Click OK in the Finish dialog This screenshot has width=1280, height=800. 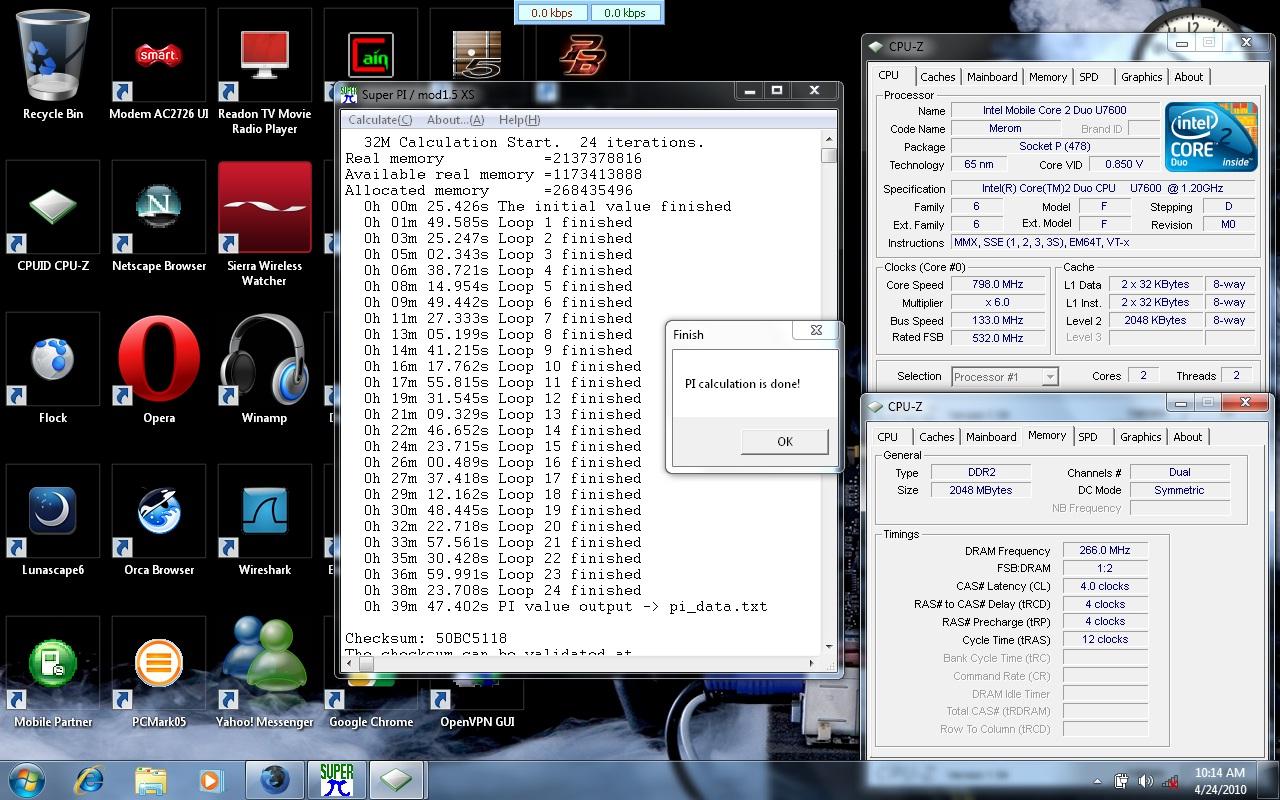785,441
